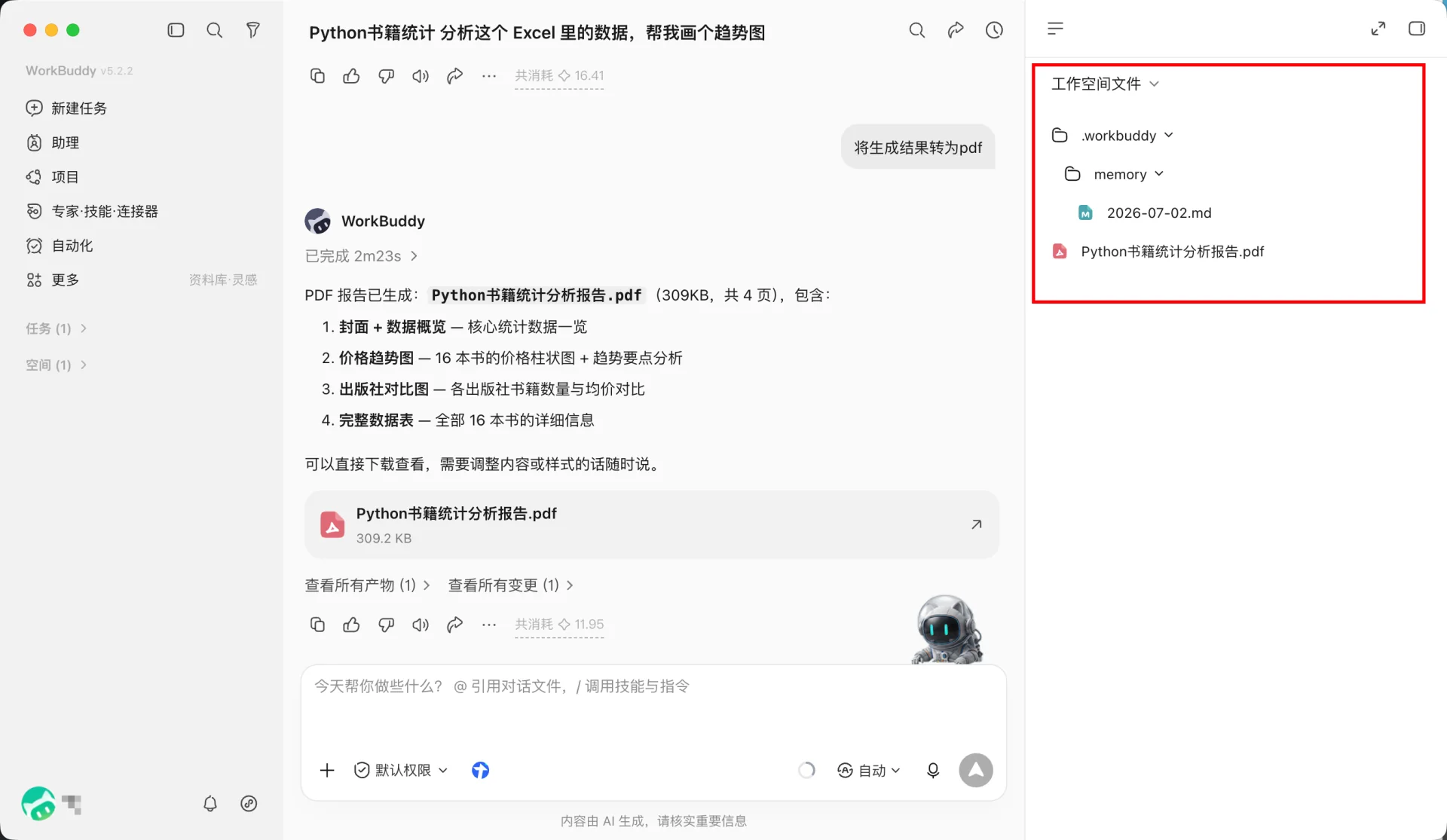Screen dimensions: 1447x840
Task: Click the blue accessibility icon in input bar
Action: pyautogui.click(x=480, y=770)
